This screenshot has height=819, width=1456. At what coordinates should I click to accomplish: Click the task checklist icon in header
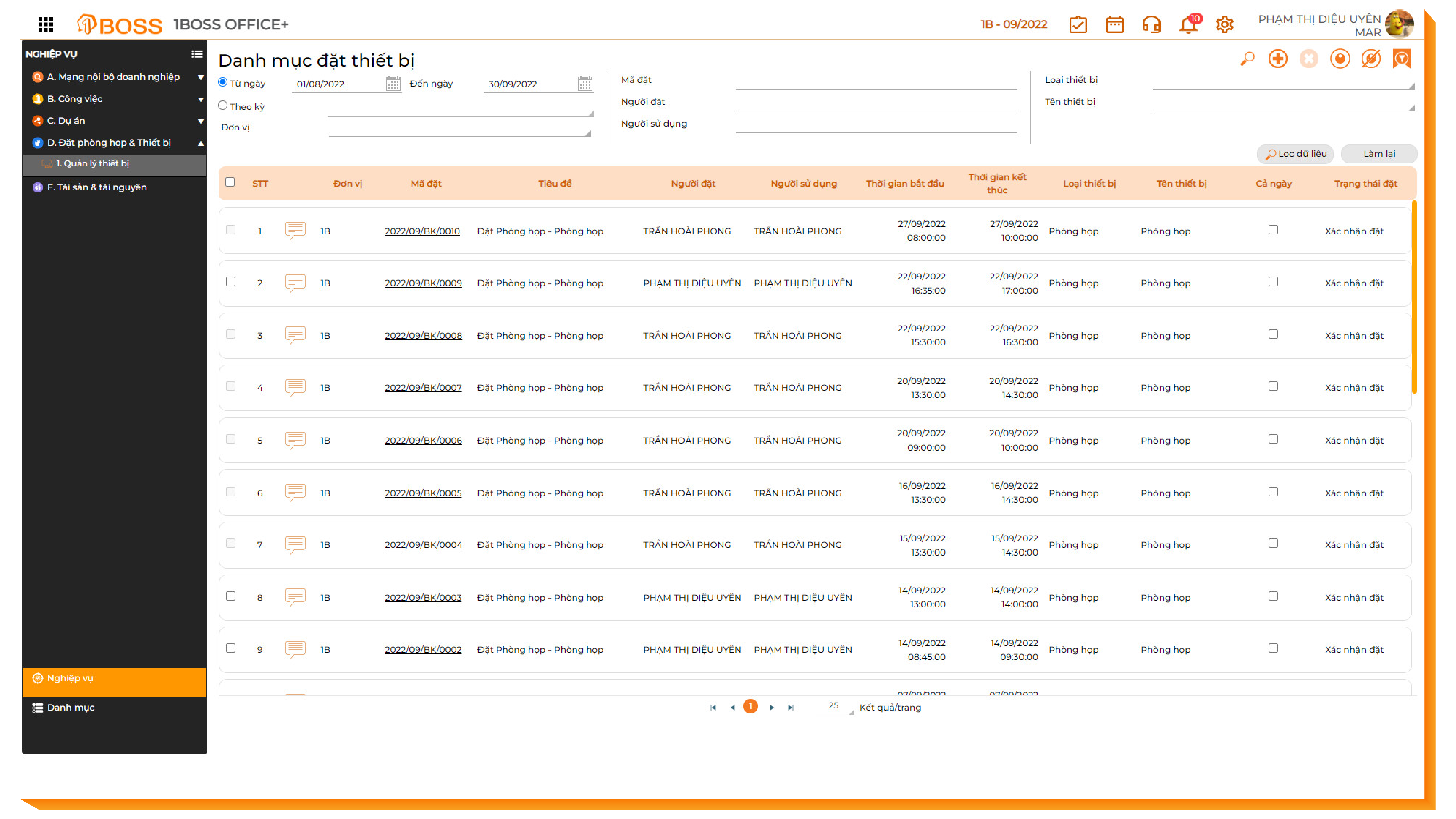(1077, 24)
